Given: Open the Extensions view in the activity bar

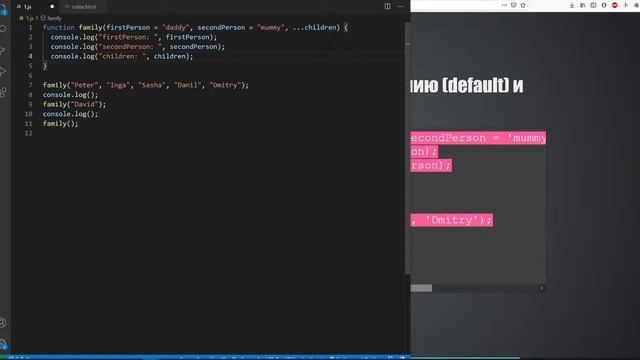Looking at the screenshot, I should pos(3,93).
